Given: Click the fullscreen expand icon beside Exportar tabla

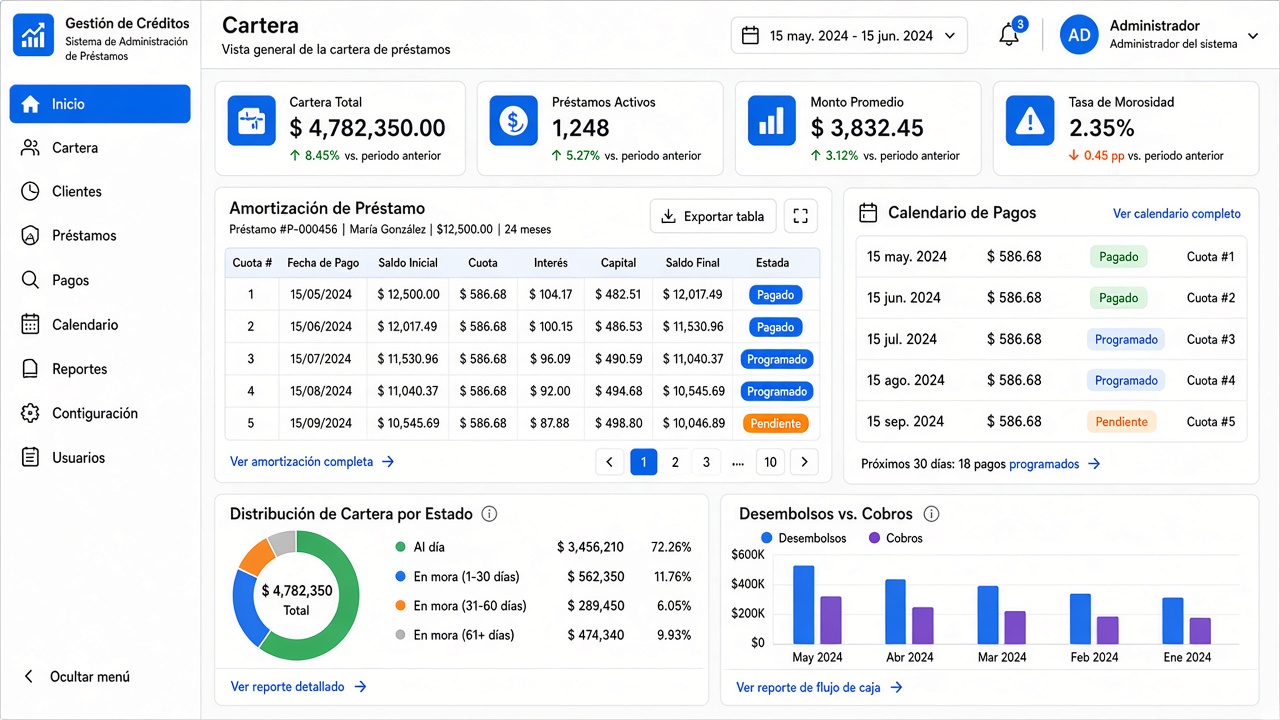Looking at the screenshot, I should pyautogui.click(x=799, y=216).
